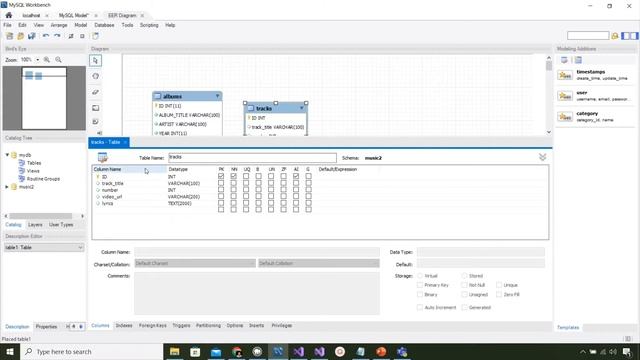
Task: Expand the music2 schema tree node
Action: coord(7,187)
